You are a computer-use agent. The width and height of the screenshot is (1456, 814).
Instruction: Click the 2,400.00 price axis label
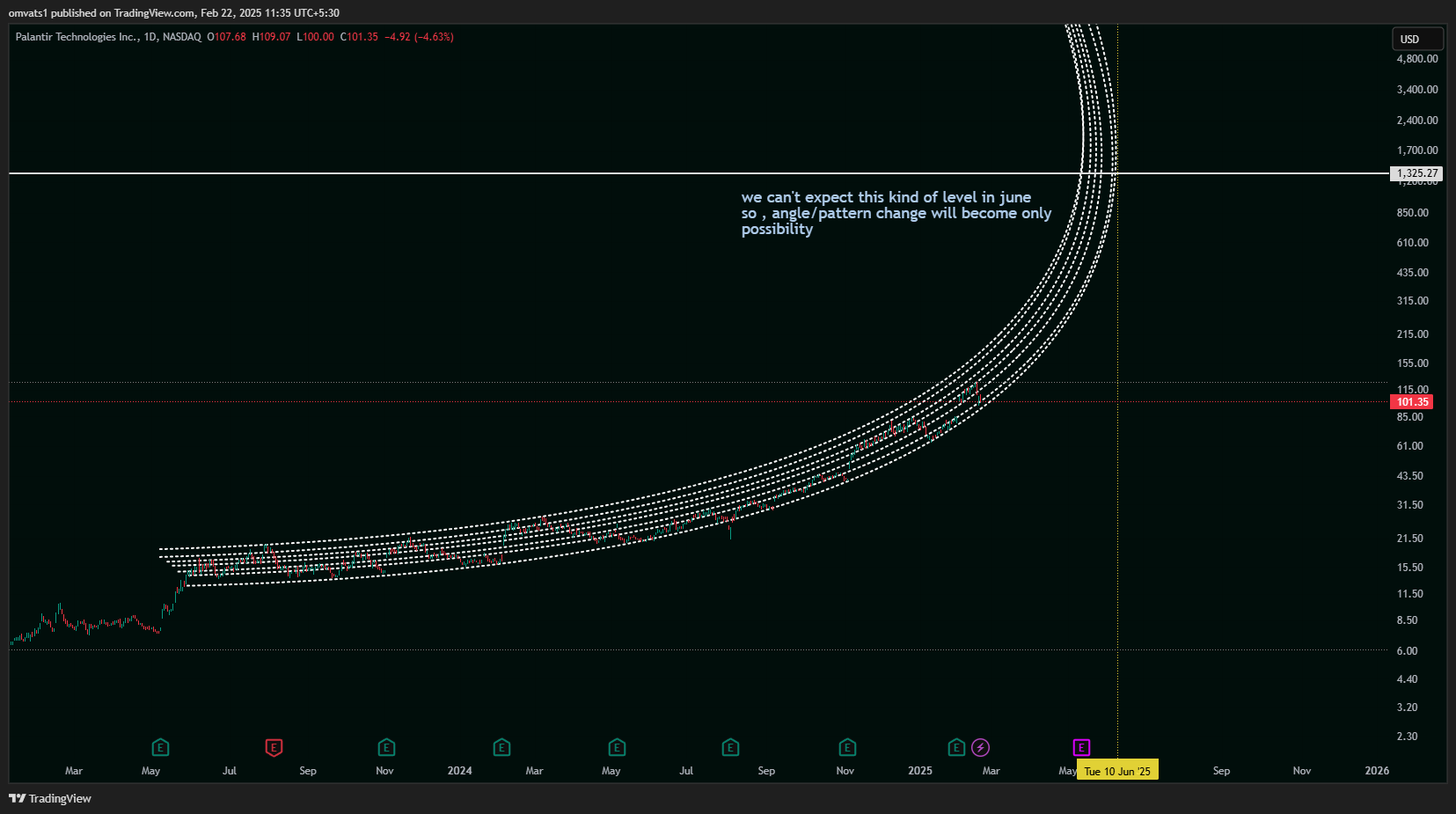(1417, 121)
